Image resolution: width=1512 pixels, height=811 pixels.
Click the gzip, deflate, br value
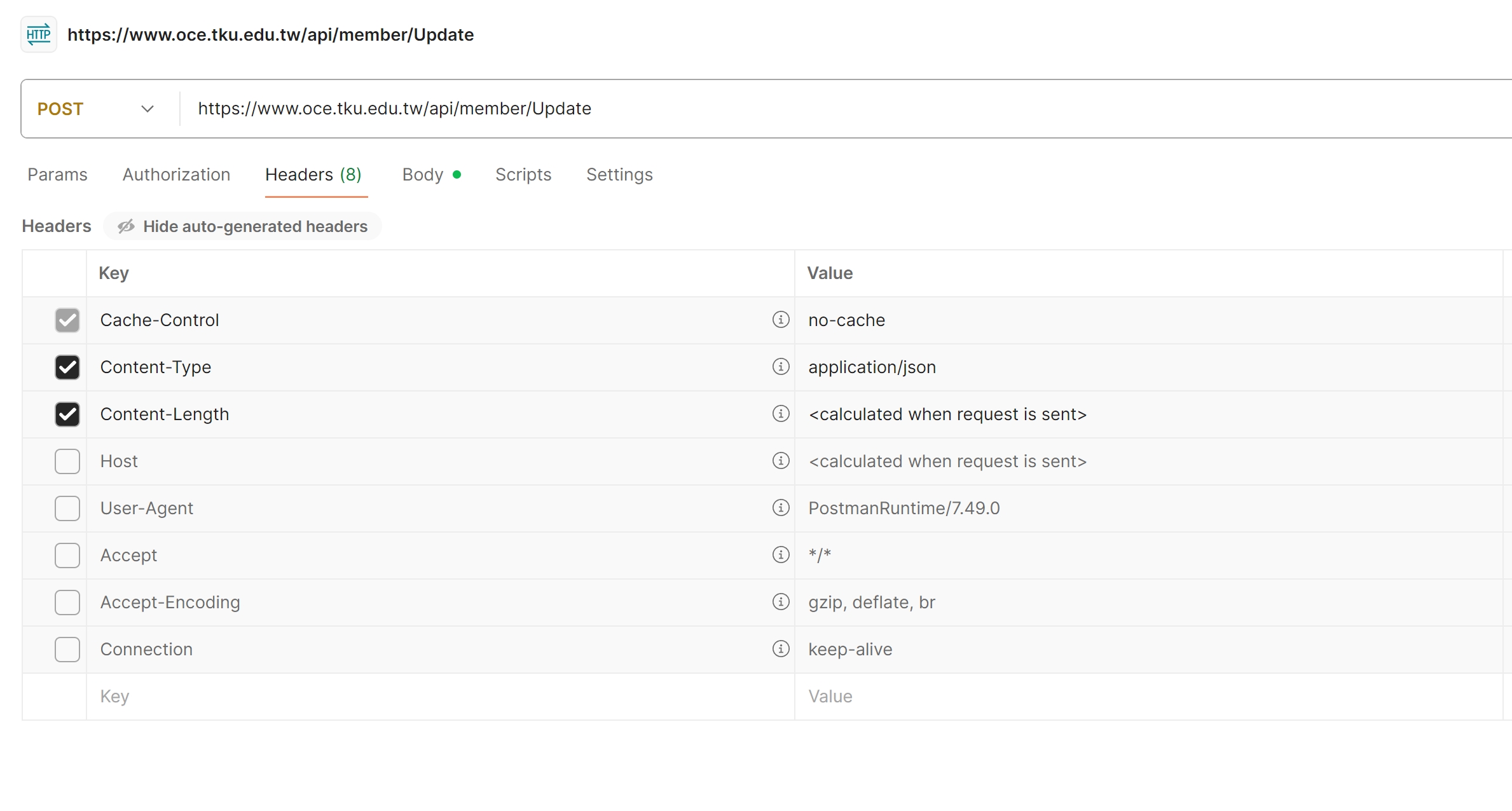point(872,603)
